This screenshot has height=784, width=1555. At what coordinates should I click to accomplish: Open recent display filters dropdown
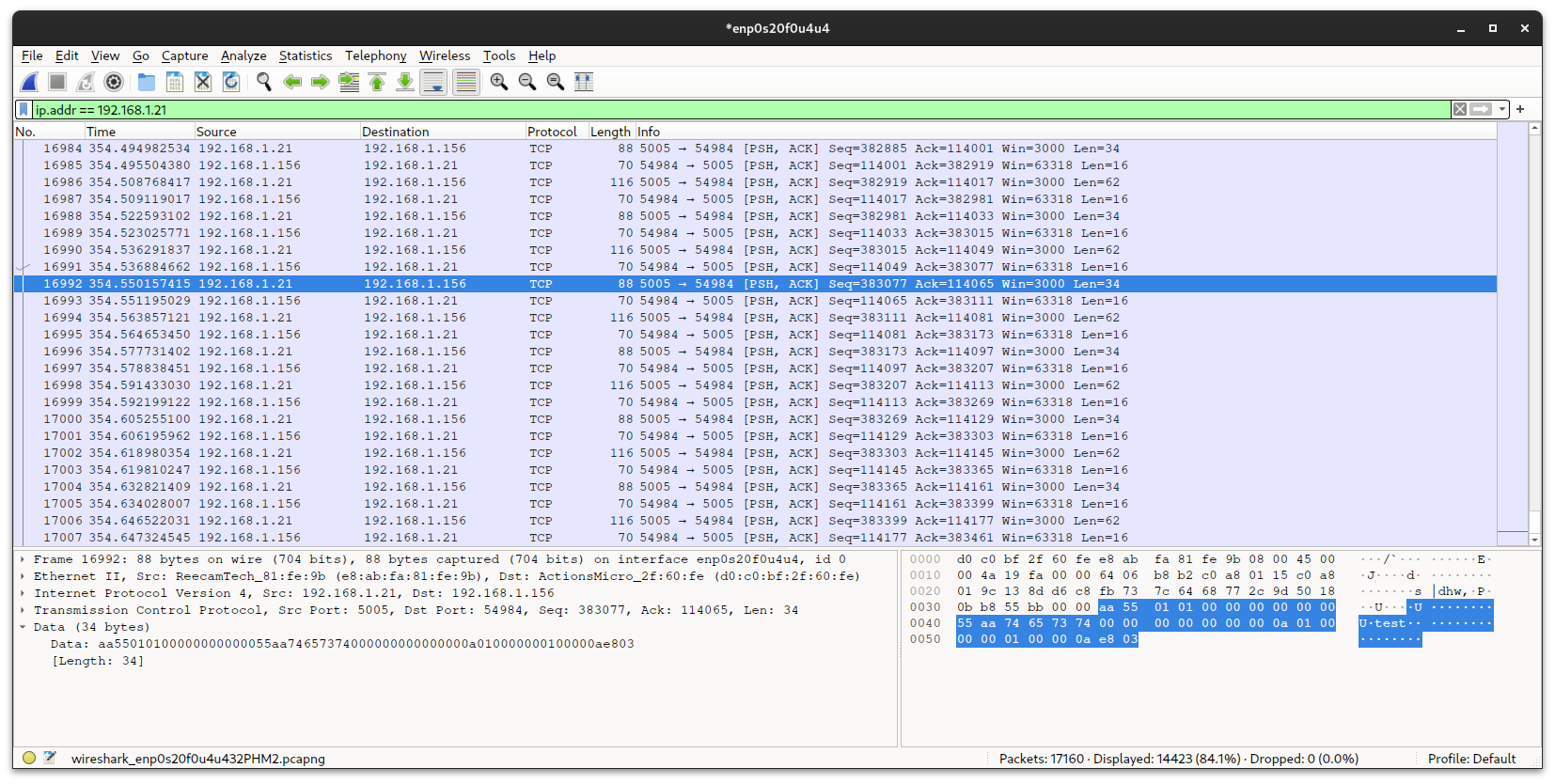coord(1502,110)
